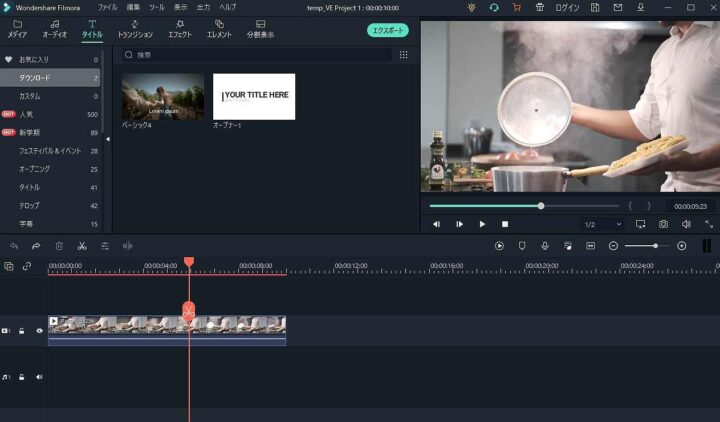720x422 pixels.
Task: Toggle the lock on video track 1
Action: 22,330
